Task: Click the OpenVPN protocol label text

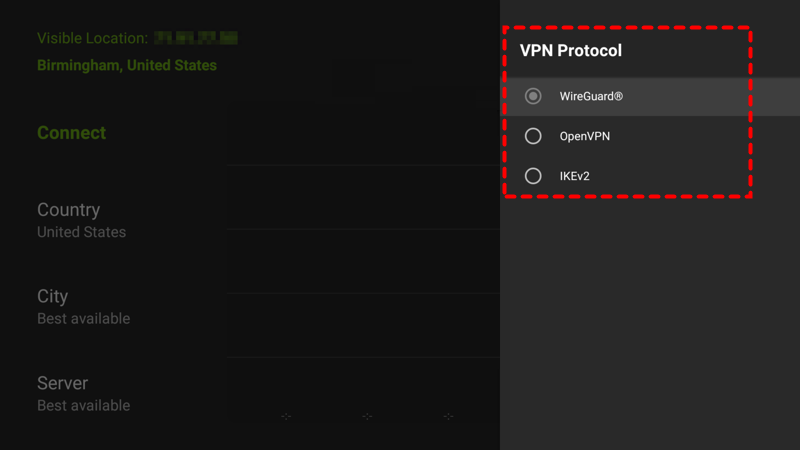Action: 585,136
